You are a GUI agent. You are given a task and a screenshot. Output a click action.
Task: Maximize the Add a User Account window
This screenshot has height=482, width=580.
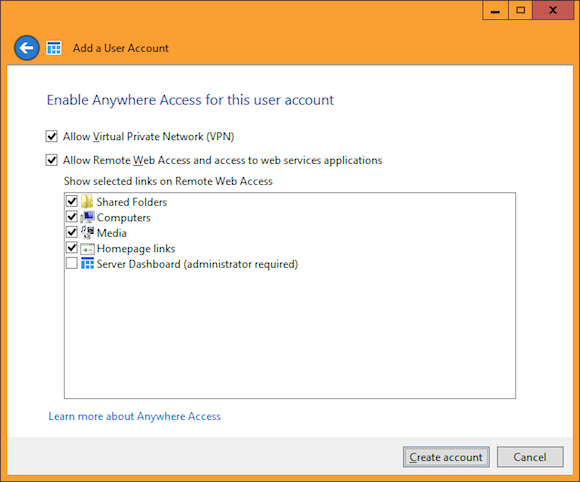click(520, 10)
